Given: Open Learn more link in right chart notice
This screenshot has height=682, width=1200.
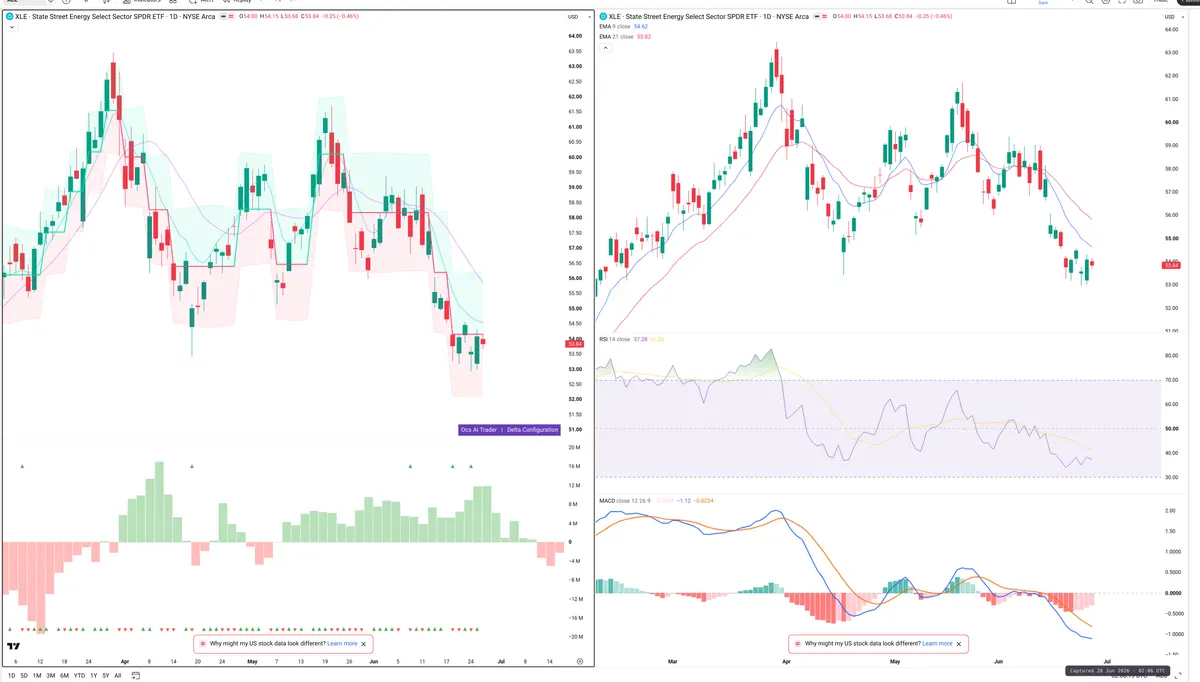Looking at the screenshot, I should (x=937, y=644).
